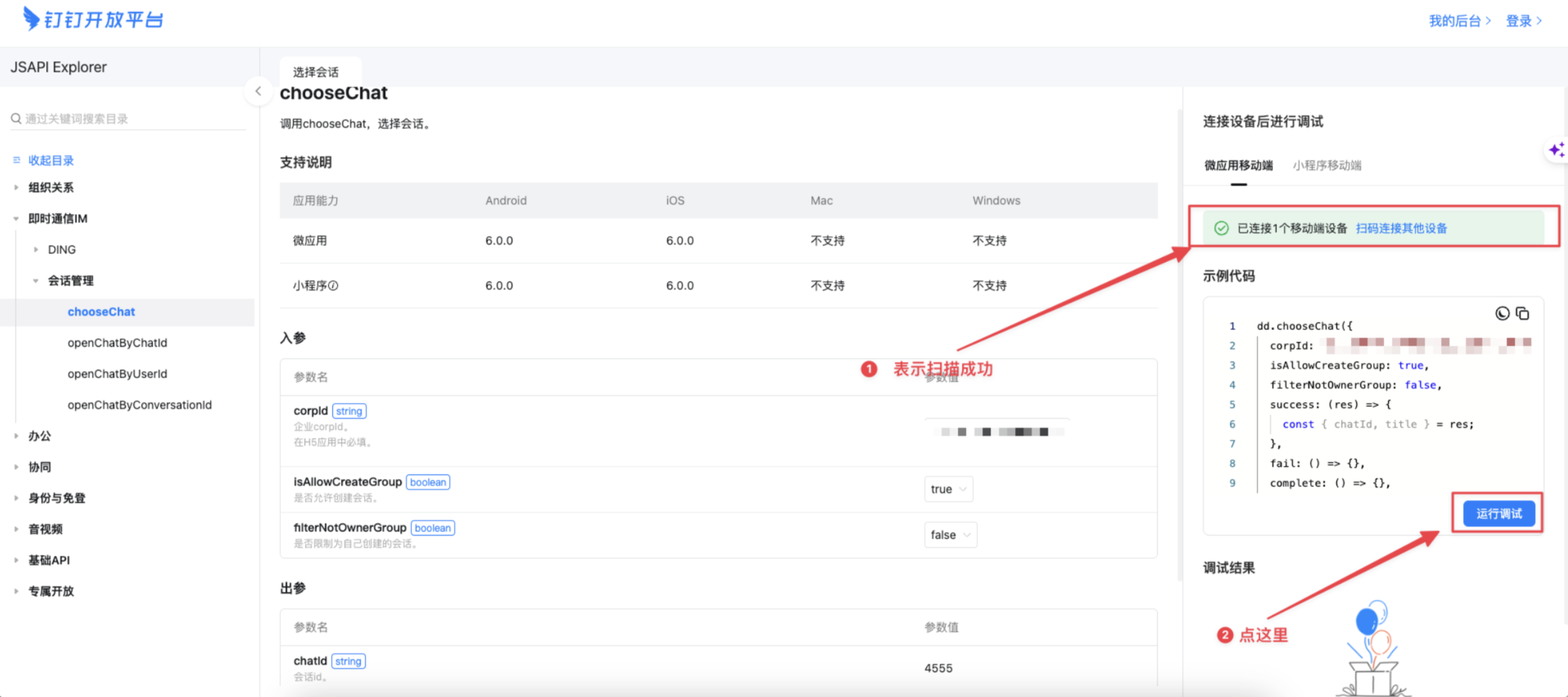Collapse the 即时通信IM category
The height and width of the screenshot is (697, 1568).
click(16, 219)
